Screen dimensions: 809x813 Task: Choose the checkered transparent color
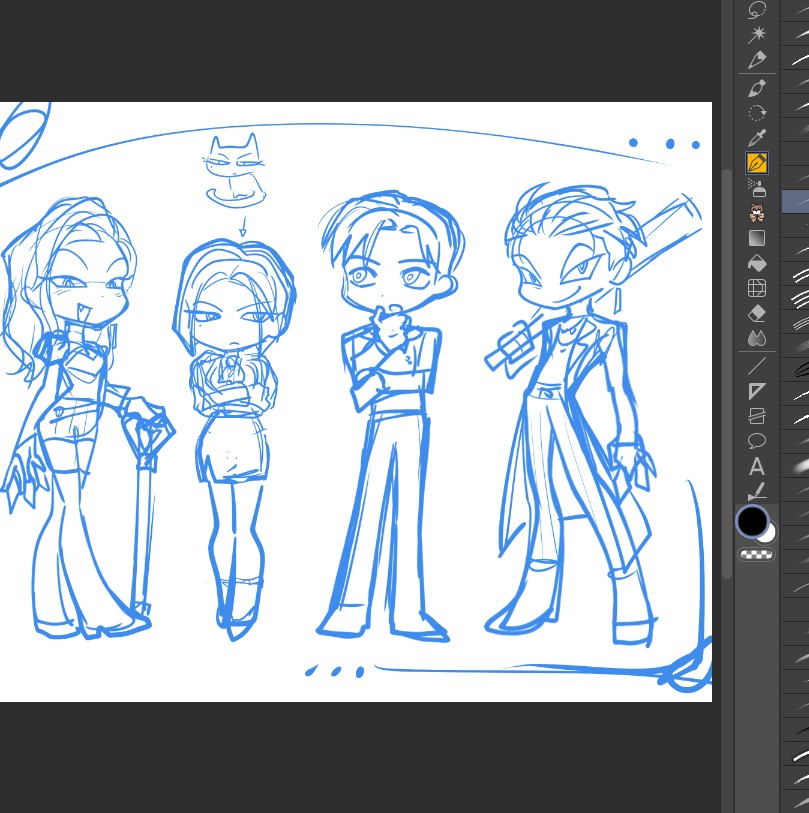[x=757, y=555]
